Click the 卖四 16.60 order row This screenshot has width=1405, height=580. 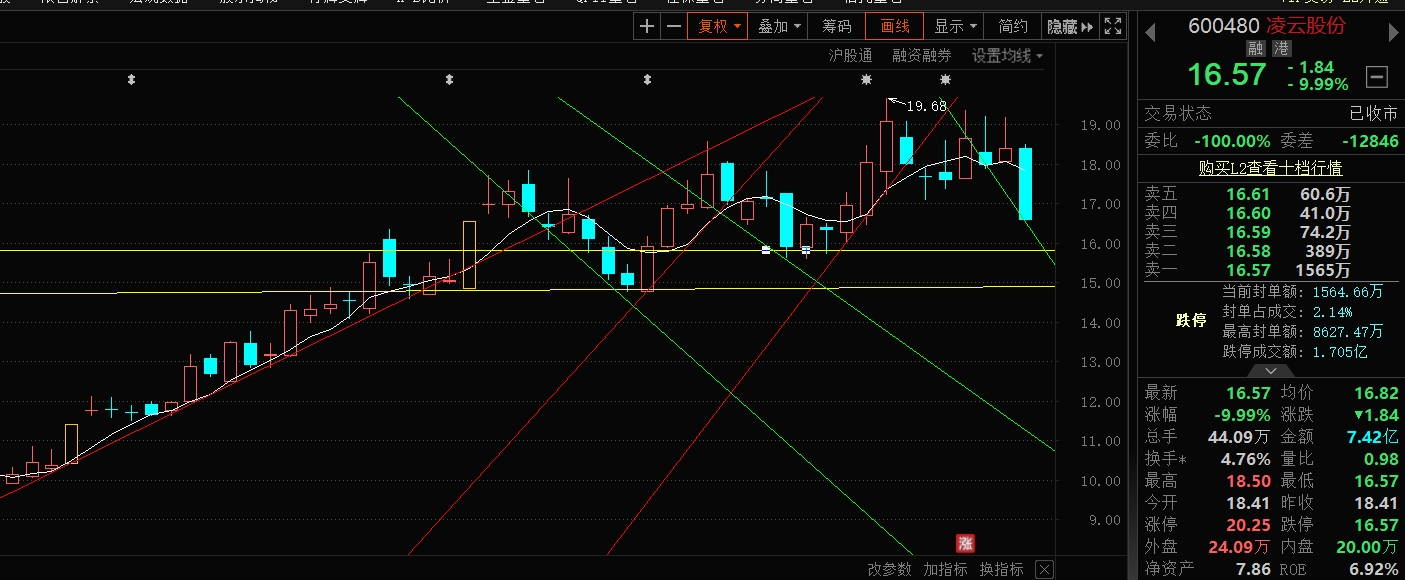[1271, 213]
